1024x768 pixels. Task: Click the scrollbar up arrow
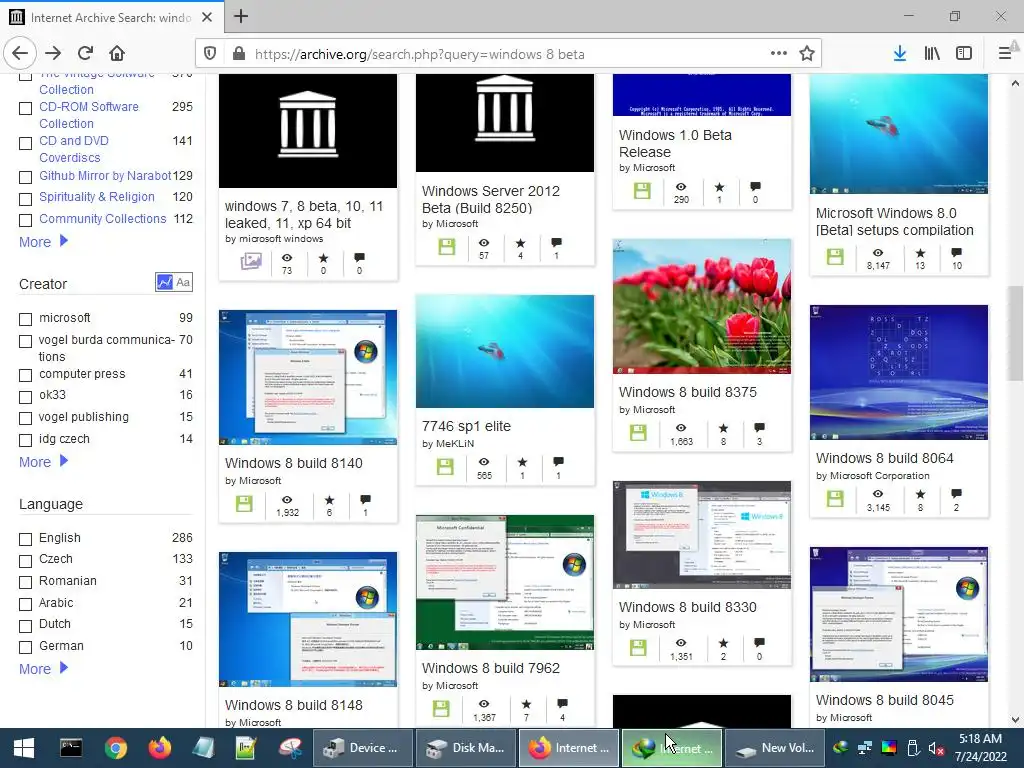point(1015,83)
